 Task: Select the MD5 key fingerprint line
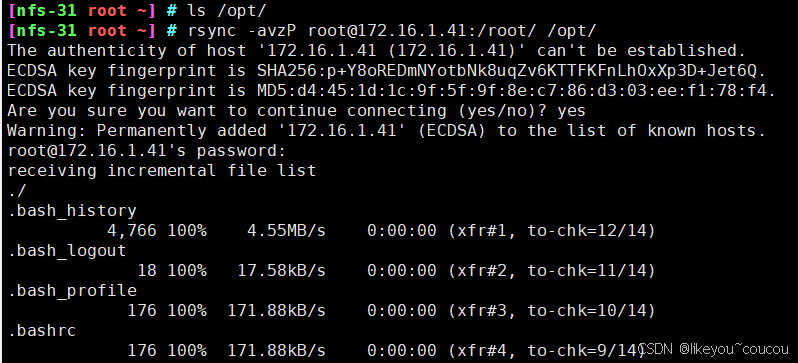(391, 91)
